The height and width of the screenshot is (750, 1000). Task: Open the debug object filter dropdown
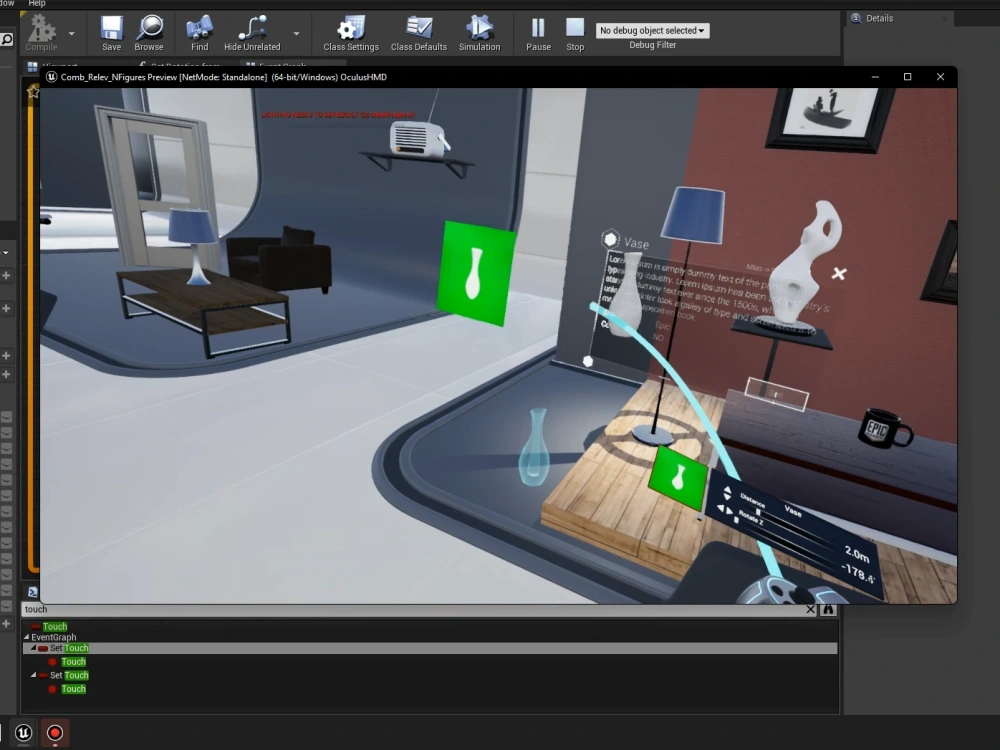tap(652, 31)
